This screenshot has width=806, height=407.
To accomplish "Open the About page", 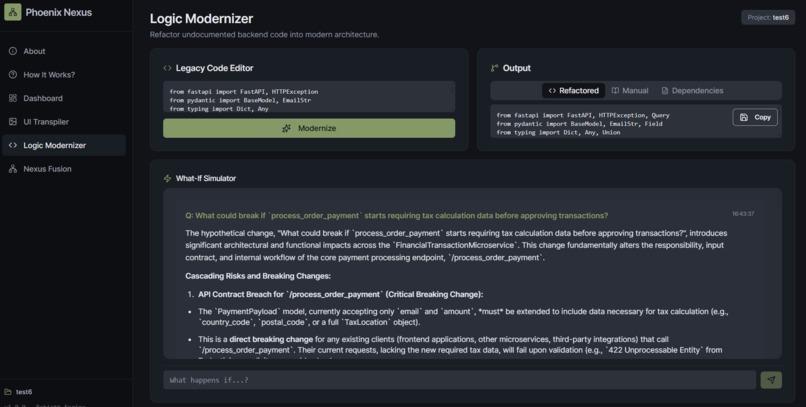I will click(64, 51).
